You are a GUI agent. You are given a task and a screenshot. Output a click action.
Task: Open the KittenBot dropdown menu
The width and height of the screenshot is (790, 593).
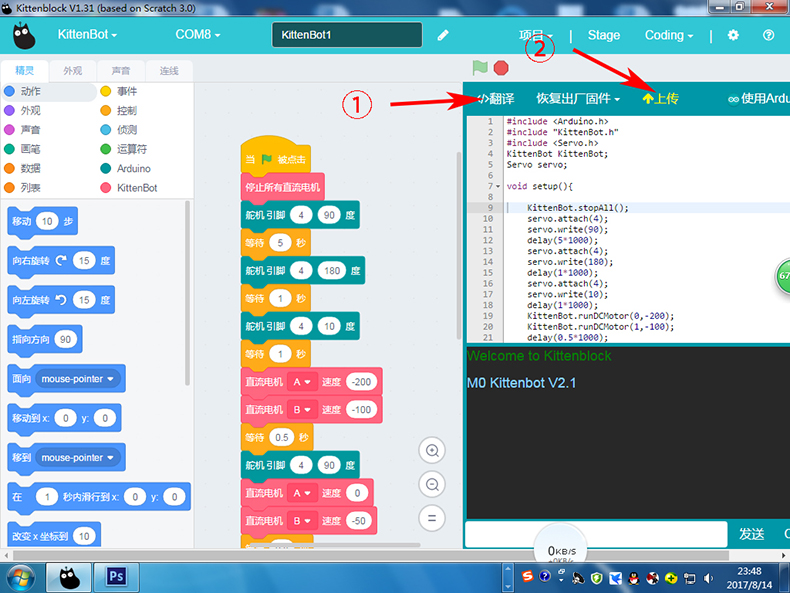[x=85, y=35]
